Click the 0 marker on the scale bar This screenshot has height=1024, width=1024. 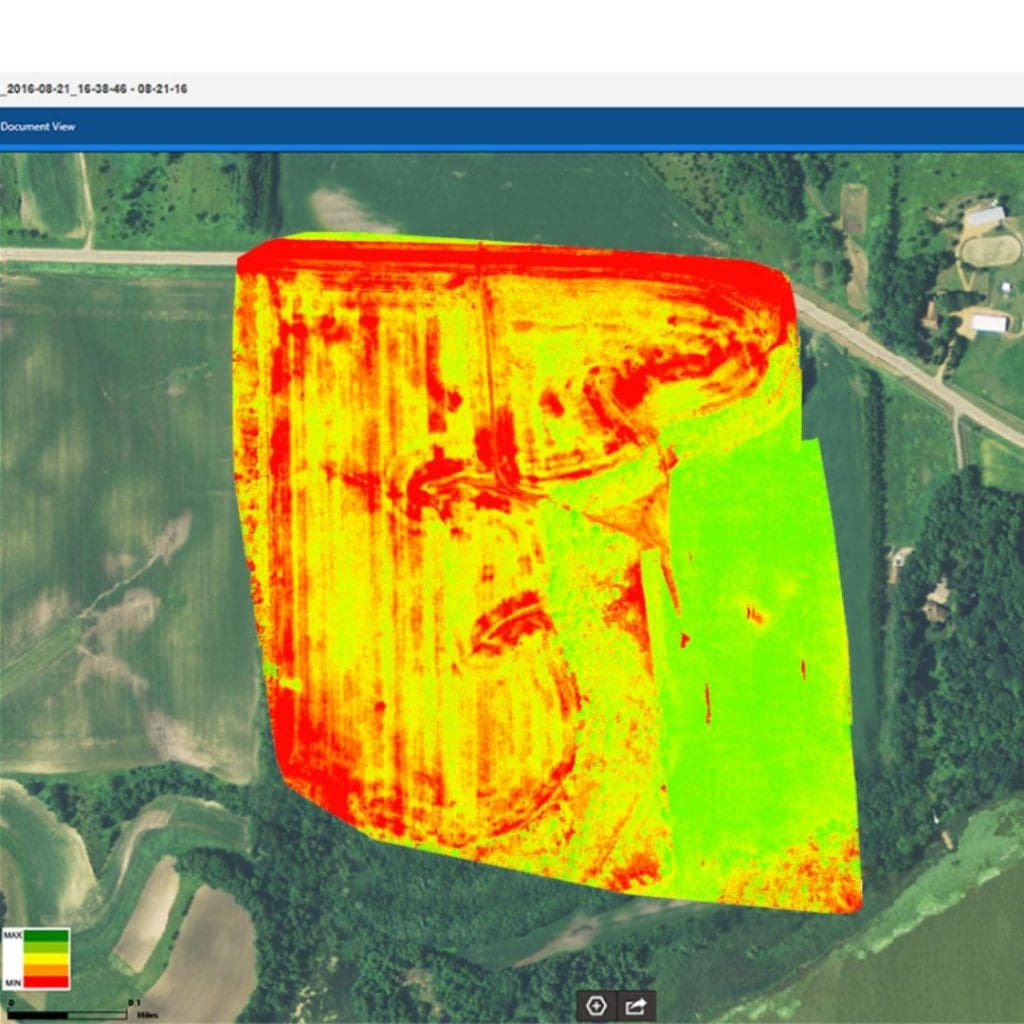pyautogui.click(x=10, y=1002)
